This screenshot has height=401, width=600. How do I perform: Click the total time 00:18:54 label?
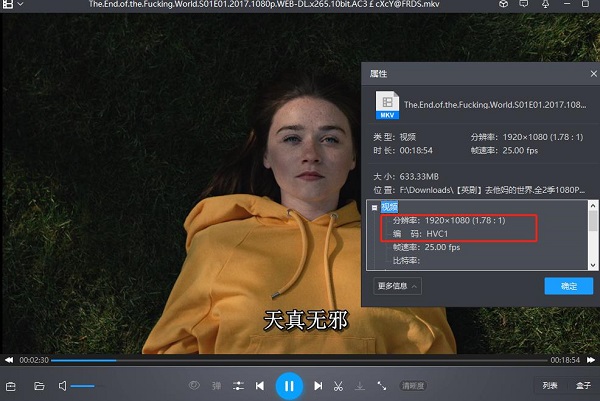[x=565, y=360]
